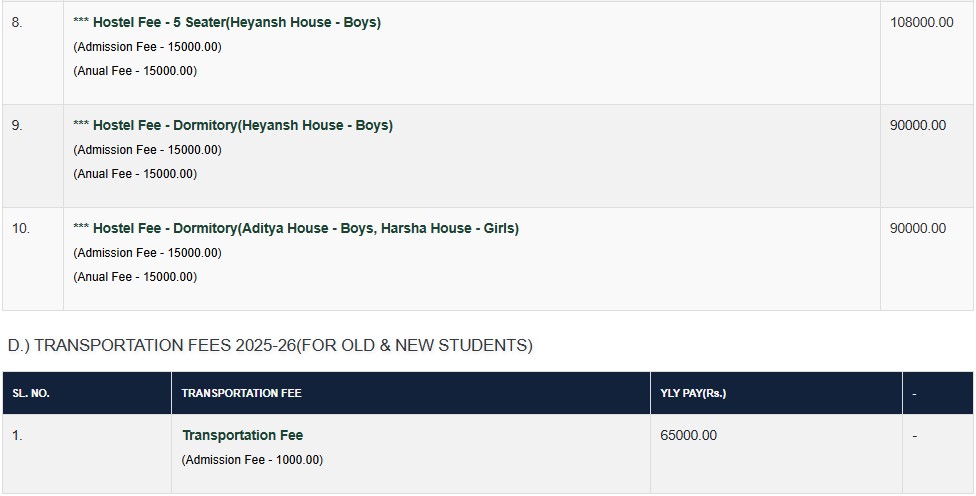The width and height of the screenshot is (976, 496).
Task: Click the Transportation Fees 2025-26 section heading
Action: (270, 345)
